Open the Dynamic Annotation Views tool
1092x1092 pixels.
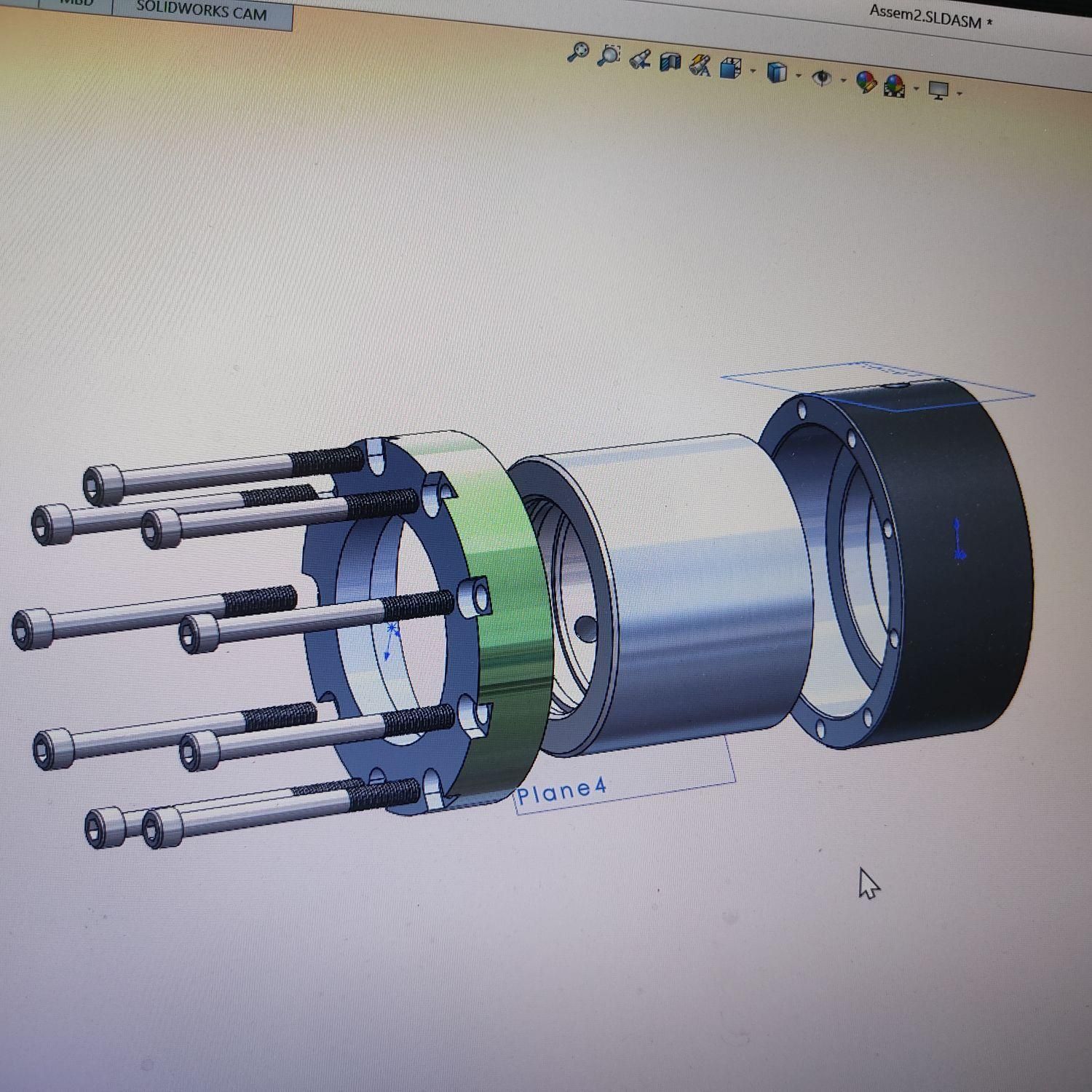700,66
